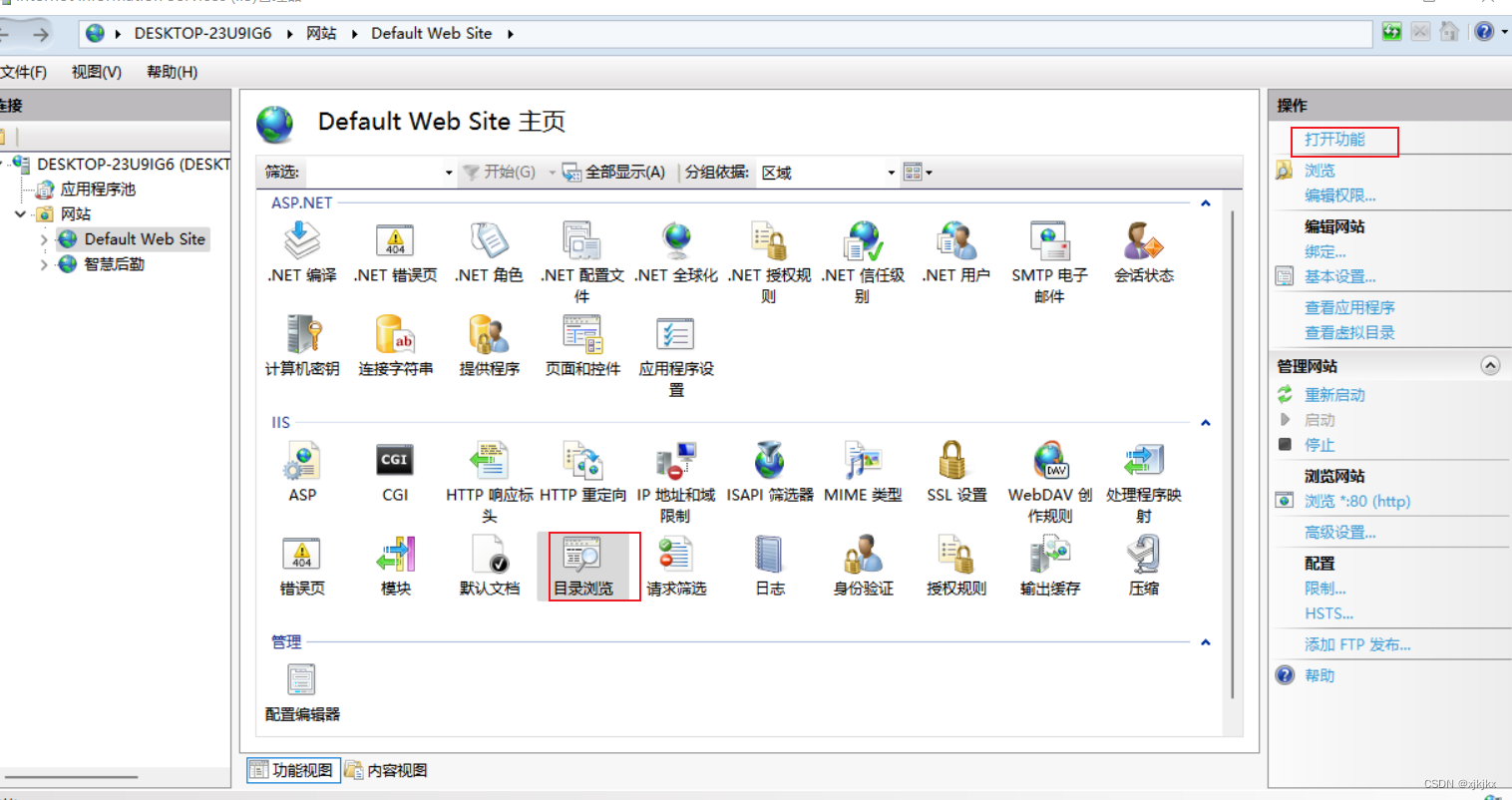The height and width of the screenshot is (800, 1512).
Task: Open the 压缩 icon
Action: (x=1143, y=555)
